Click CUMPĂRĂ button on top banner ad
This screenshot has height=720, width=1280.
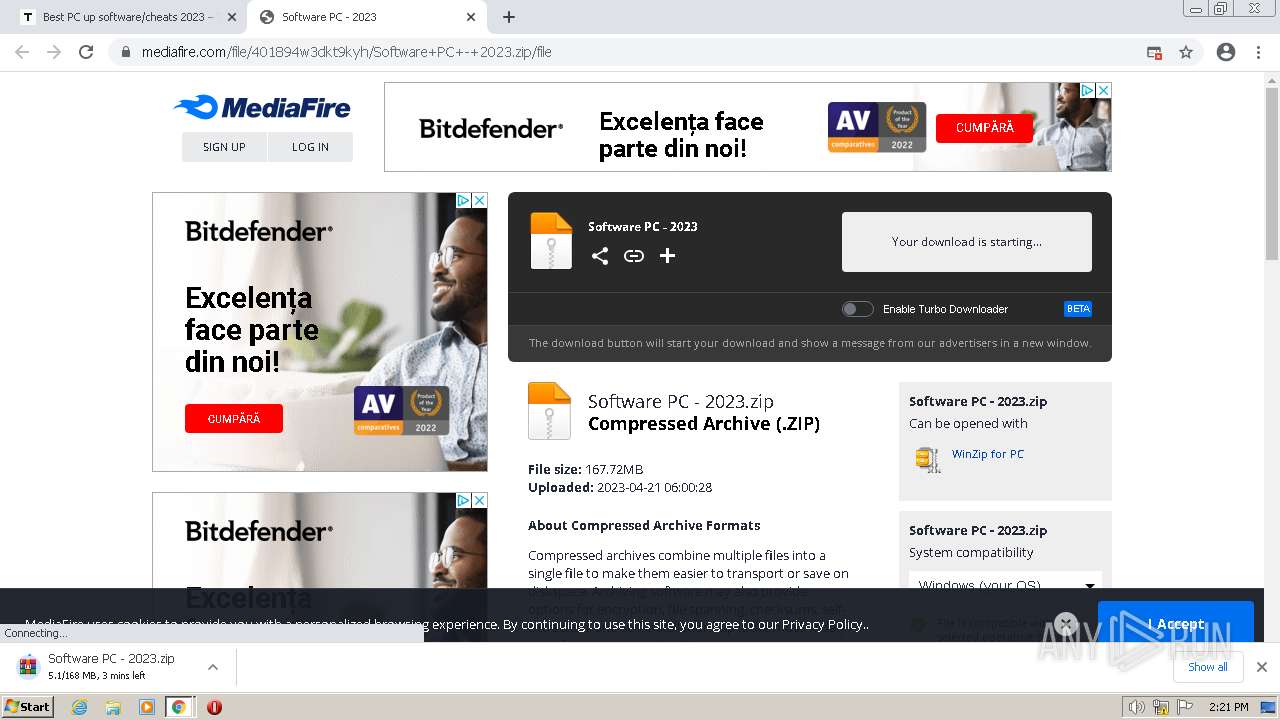pyautogui.click(x=985, y=128)
